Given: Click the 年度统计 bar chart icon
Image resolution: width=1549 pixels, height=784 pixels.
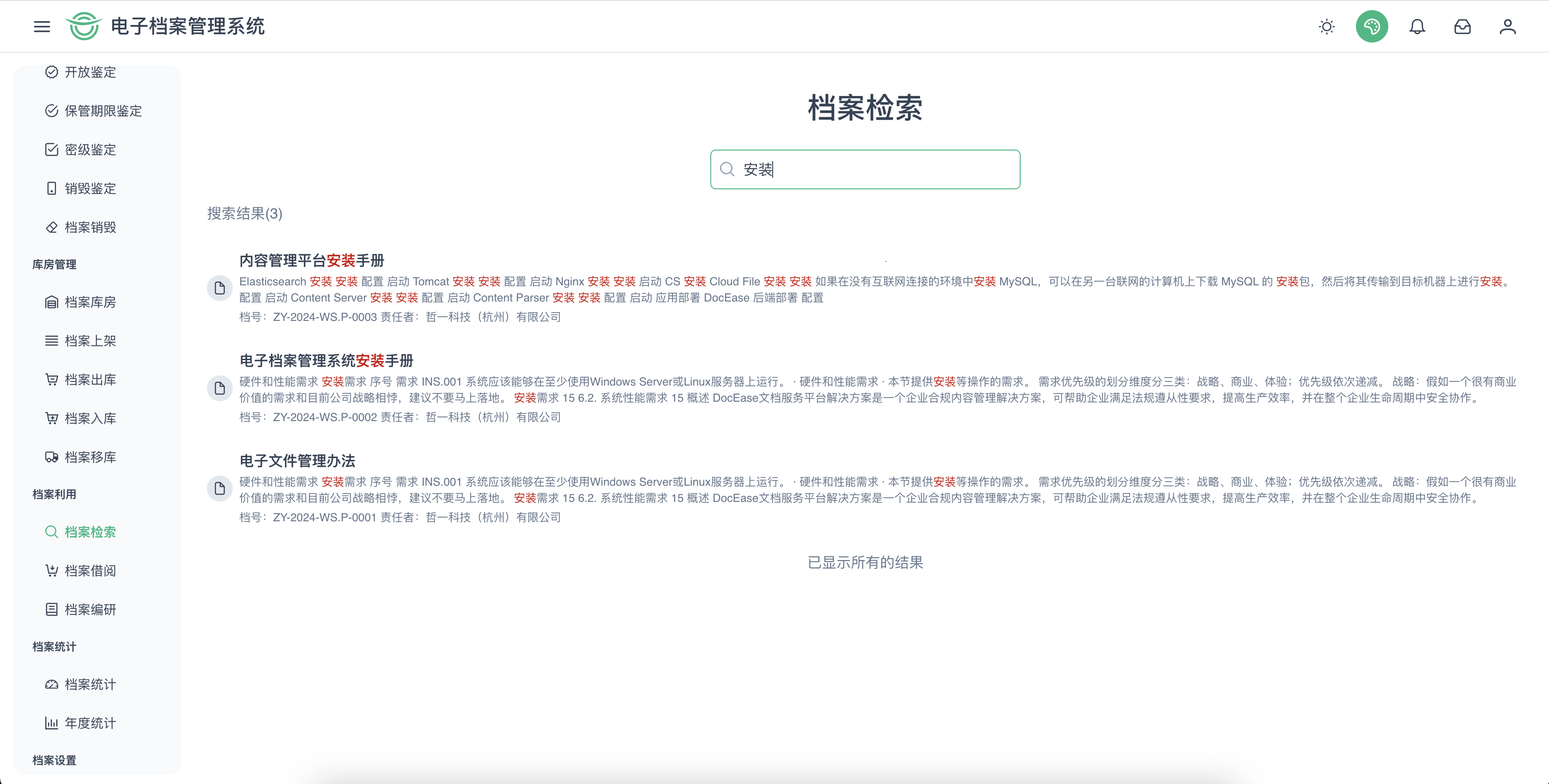Looking at the screenshot, I should click(x=52, y=723).
